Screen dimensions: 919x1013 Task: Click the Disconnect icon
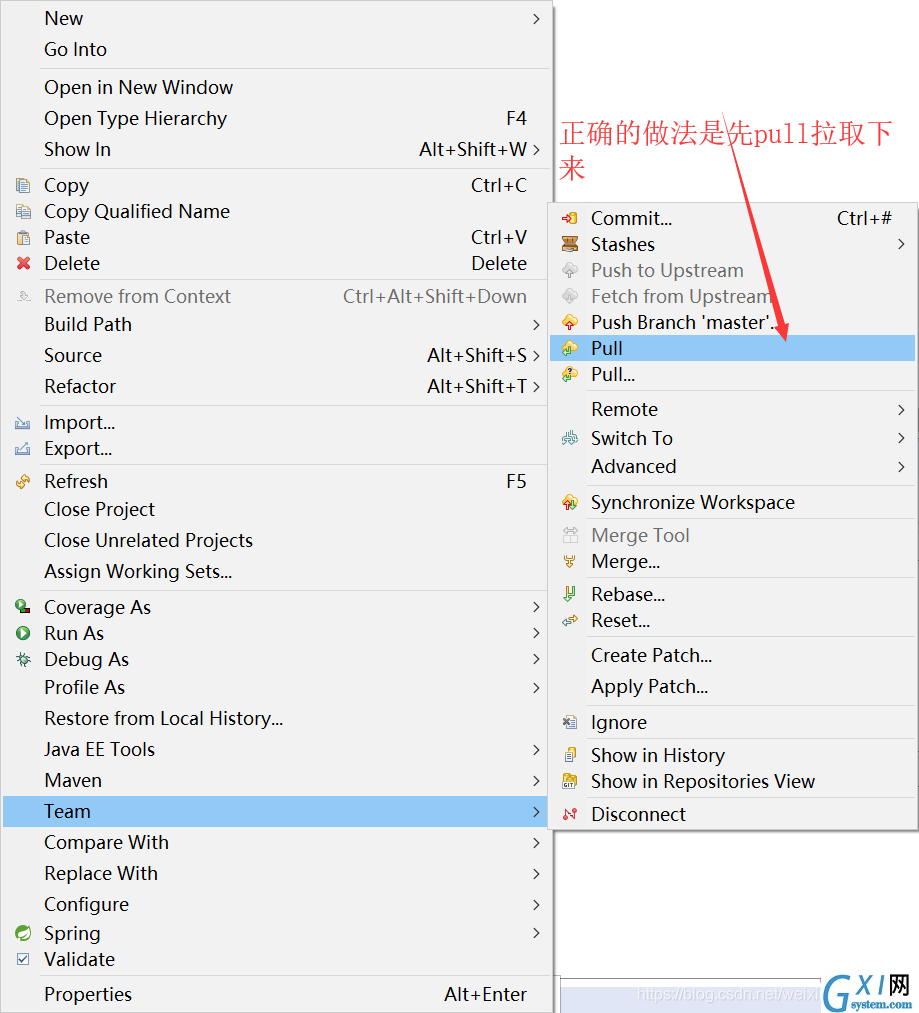point(570,815)
